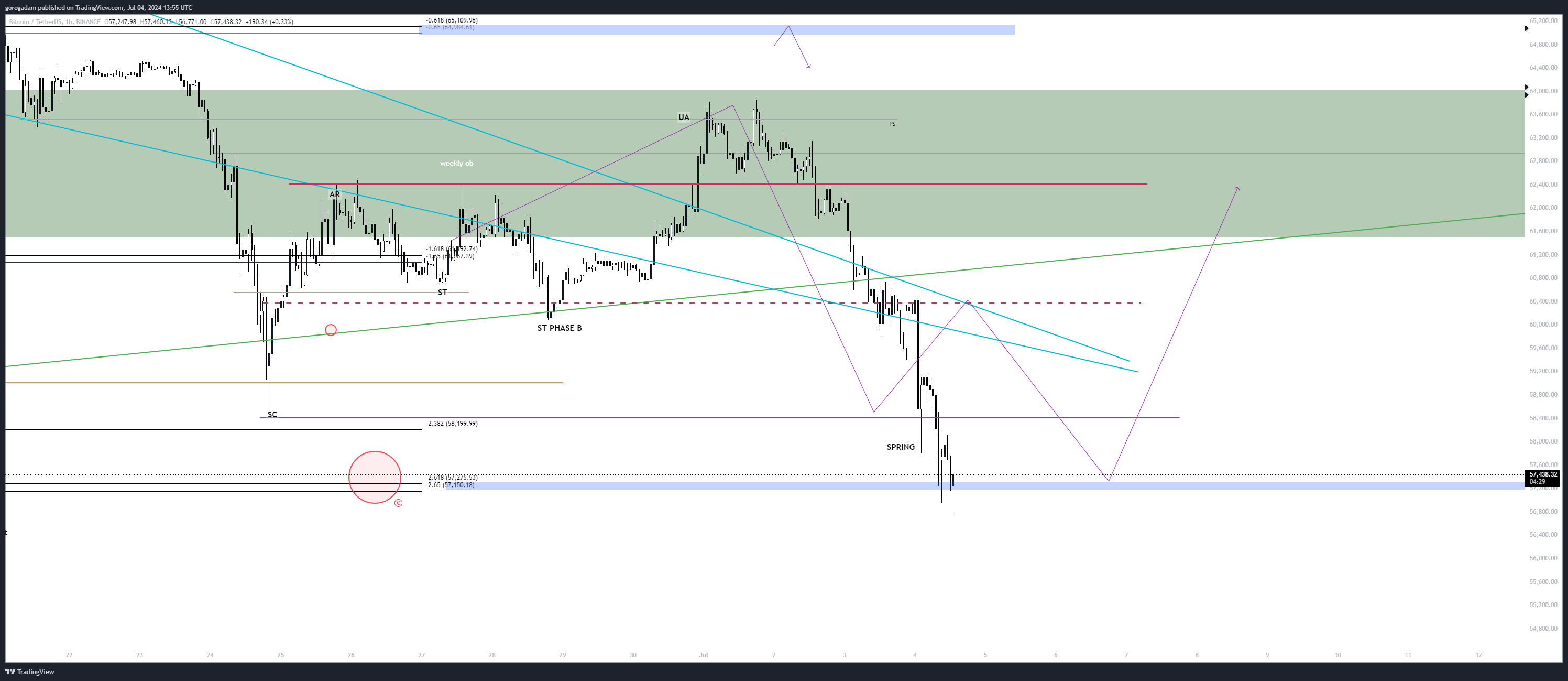The height and width of the screenshot is (681, 1568).
Task: Select the ST PHASE B text label
Action: click(x=559, y=328)
